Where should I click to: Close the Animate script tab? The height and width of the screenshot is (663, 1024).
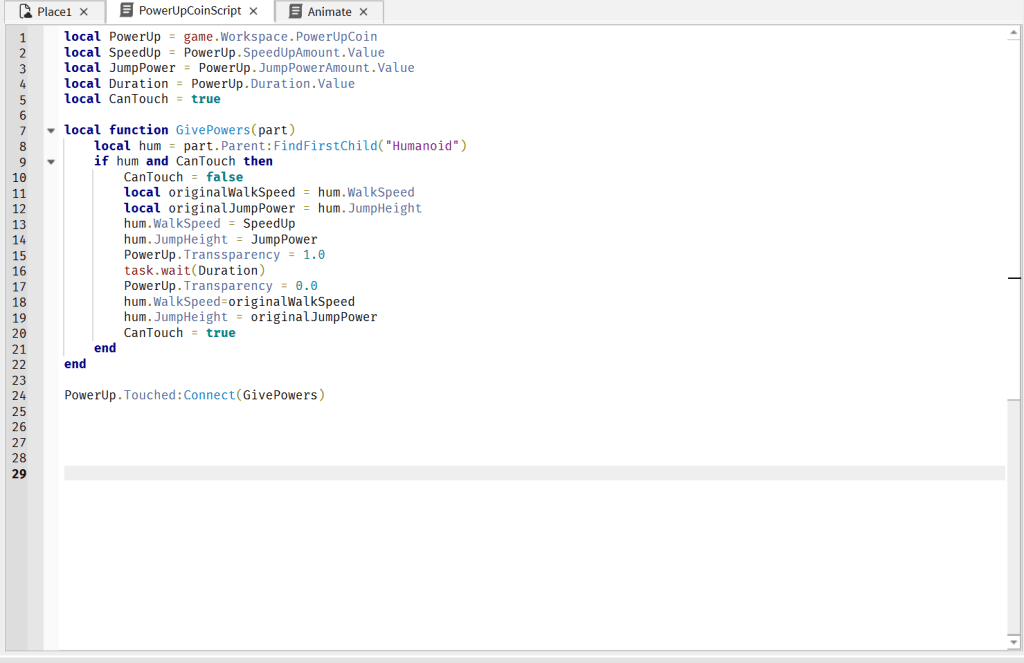(x=363, y=12)
